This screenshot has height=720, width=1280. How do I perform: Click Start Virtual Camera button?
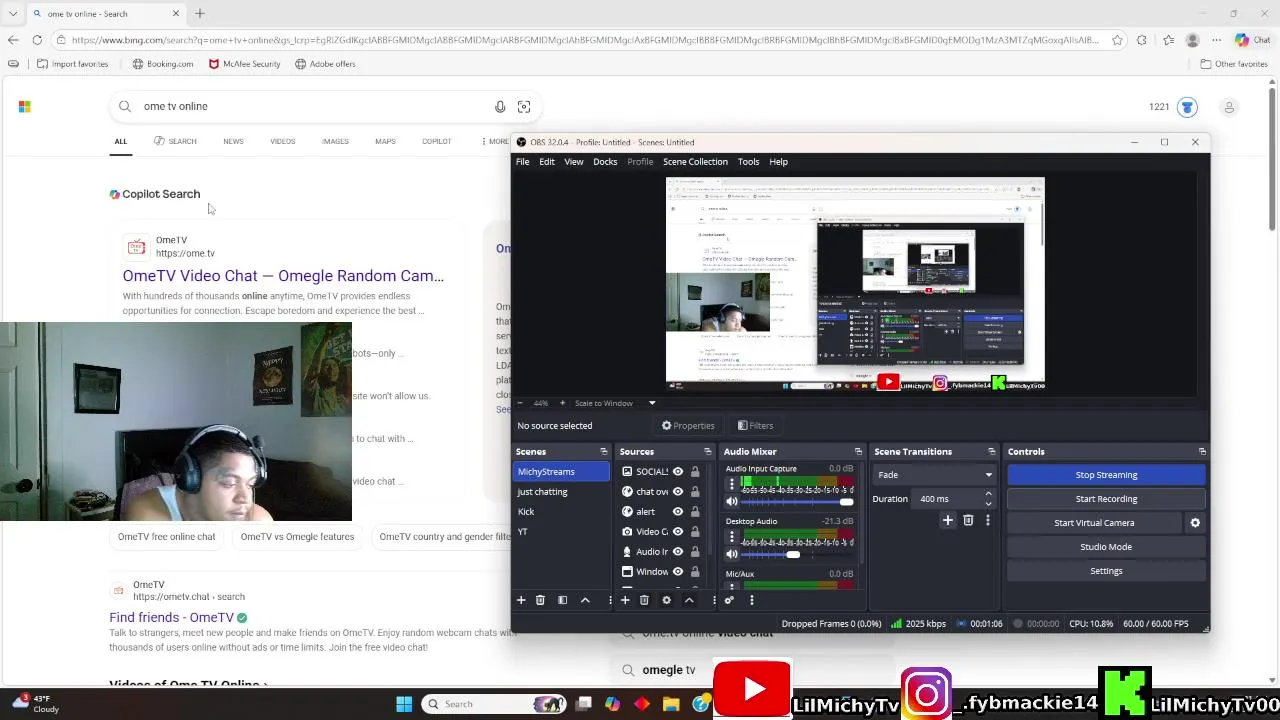coord(1094,523)
